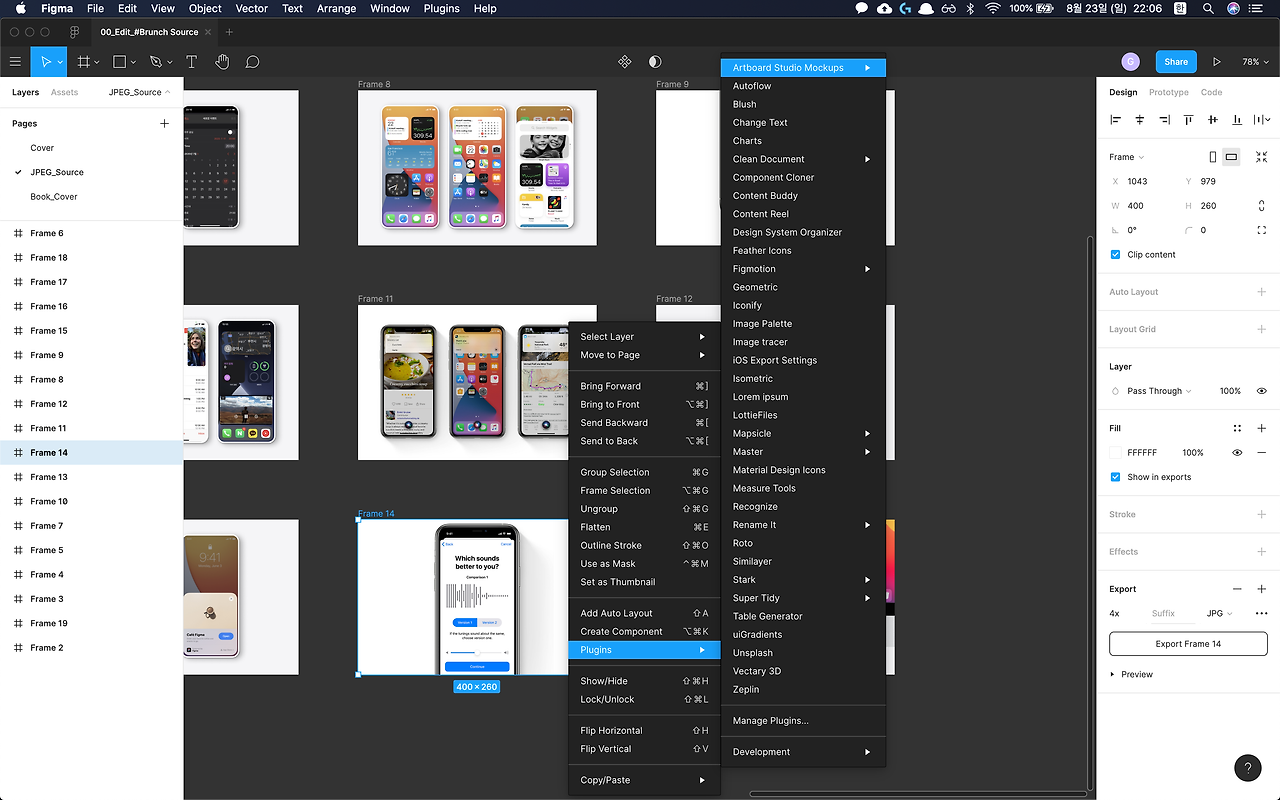Viewport: 1280px width, 800px height.
Task: Select the Pen tool
Action: click(155, 62)
